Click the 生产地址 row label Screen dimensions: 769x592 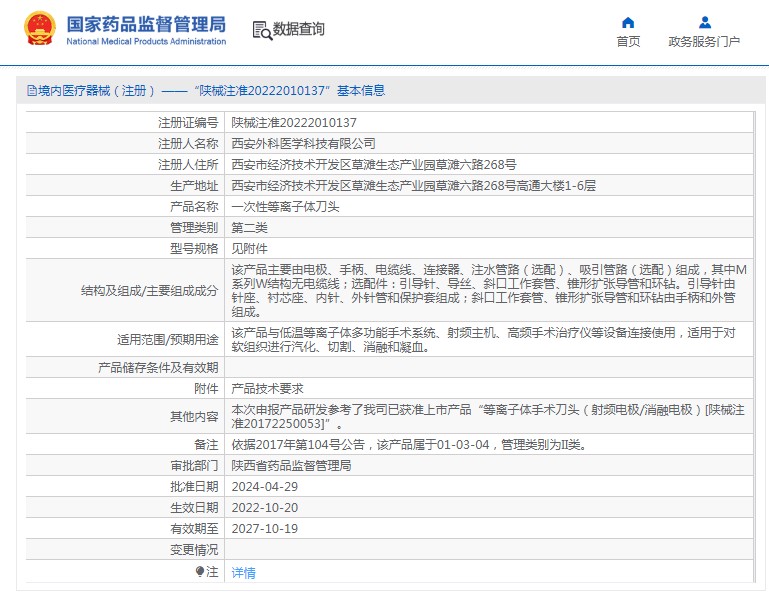pos(194,186)
